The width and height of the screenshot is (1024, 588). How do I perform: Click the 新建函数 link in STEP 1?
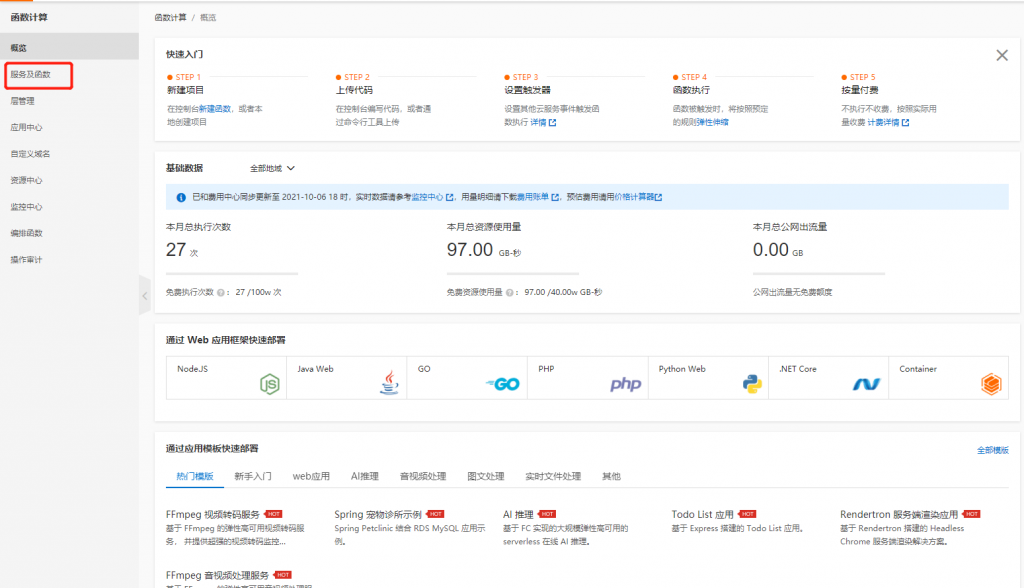[215, 109]
